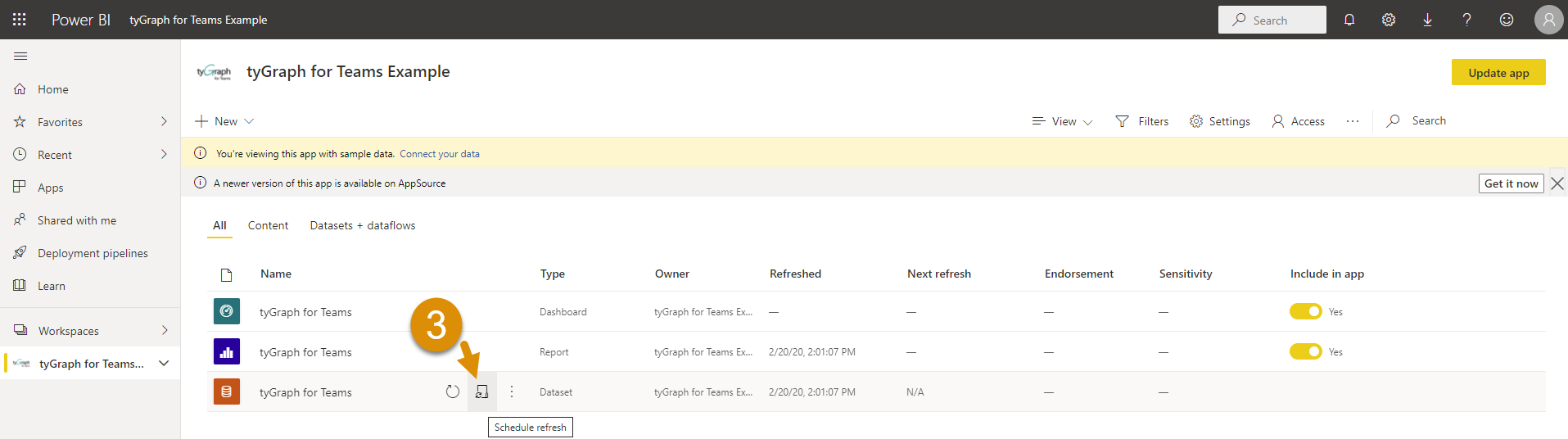Switch to the Content tab
The width and height of the screenshot is (1568, 439).
268,225
